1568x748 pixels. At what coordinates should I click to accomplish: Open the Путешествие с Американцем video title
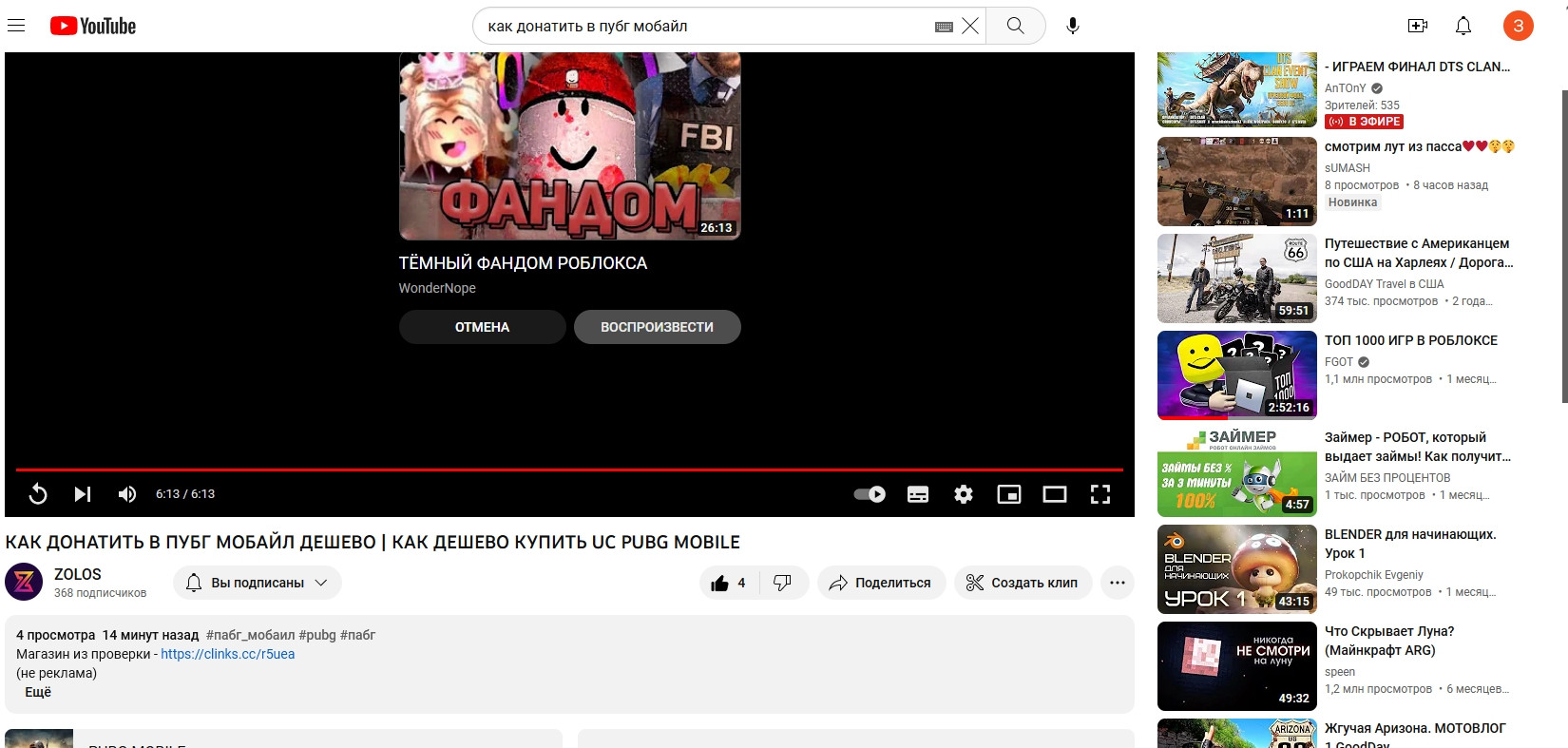click(1419, 253)
